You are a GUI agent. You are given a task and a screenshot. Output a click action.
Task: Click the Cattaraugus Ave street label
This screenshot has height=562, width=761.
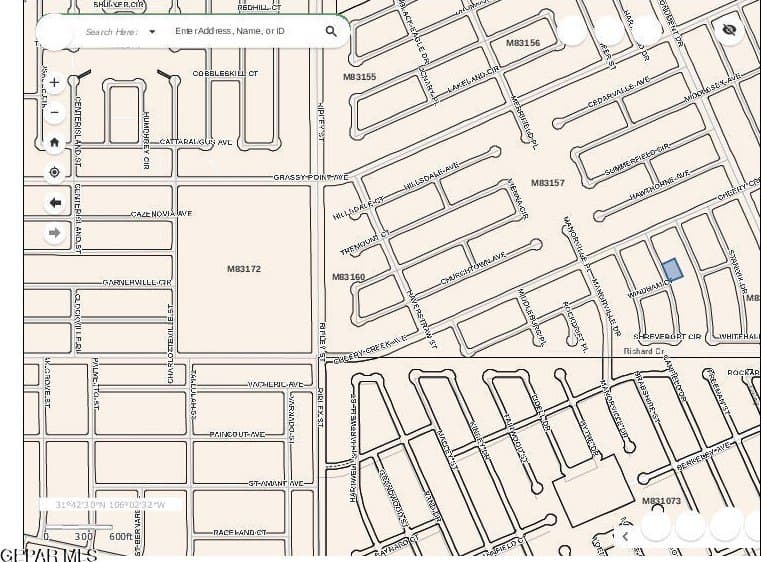point(196,142)
